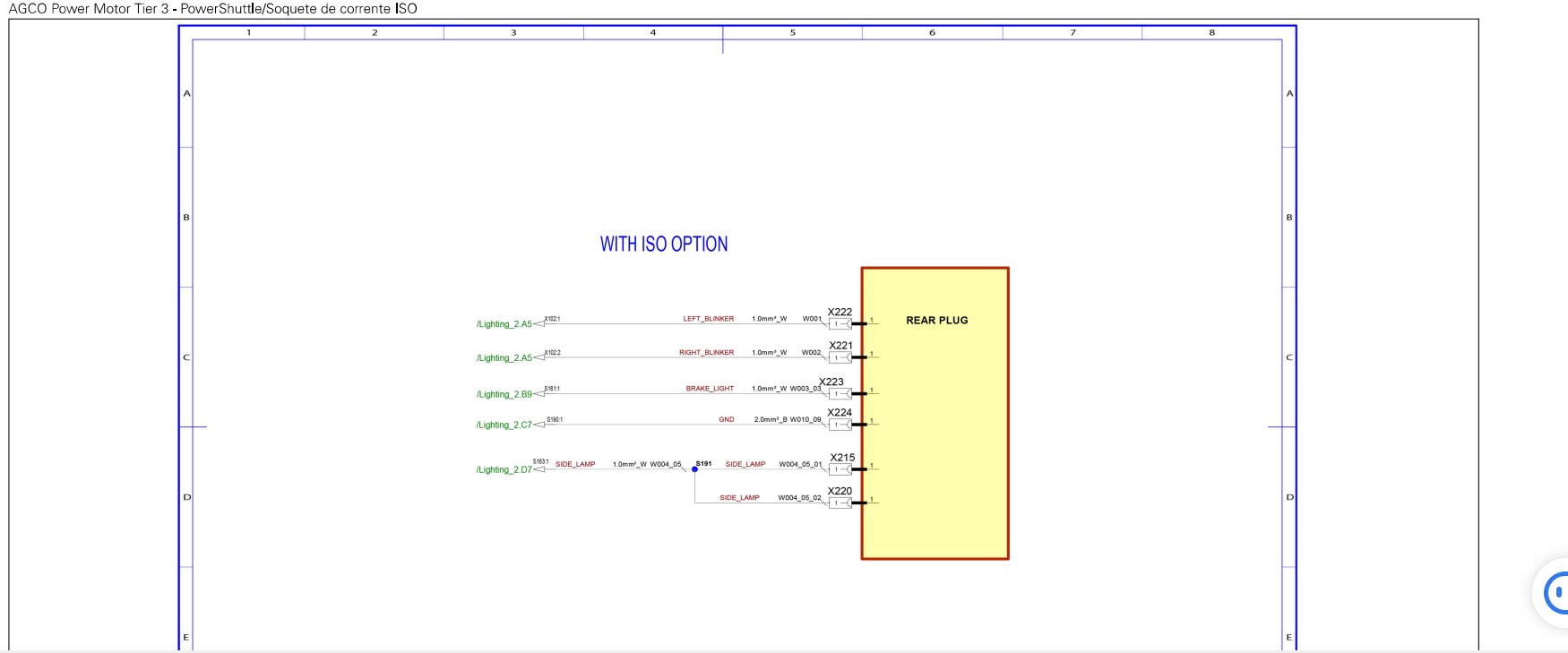Select the BRAKE_LIGHT signal label
The width and height of the screenshot is (1568, 653).
click(x=710, y=389)
